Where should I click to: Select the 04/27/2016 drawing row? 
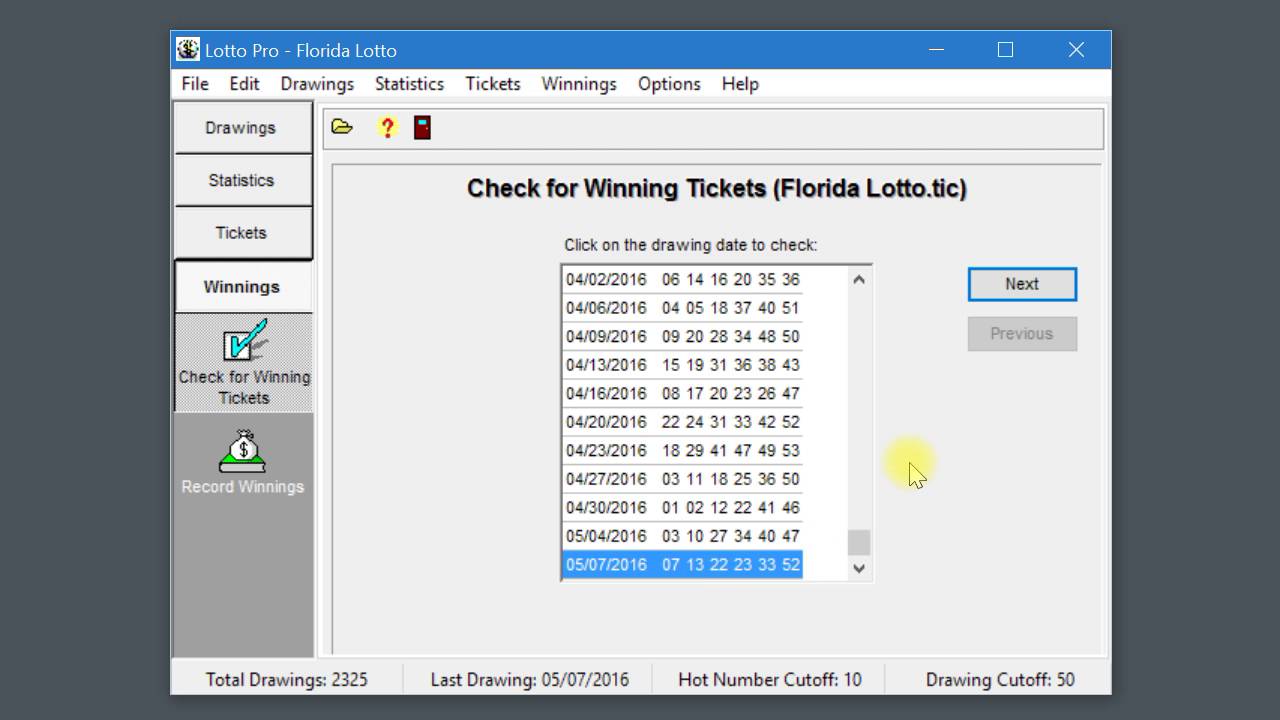(x=682, y=479)
